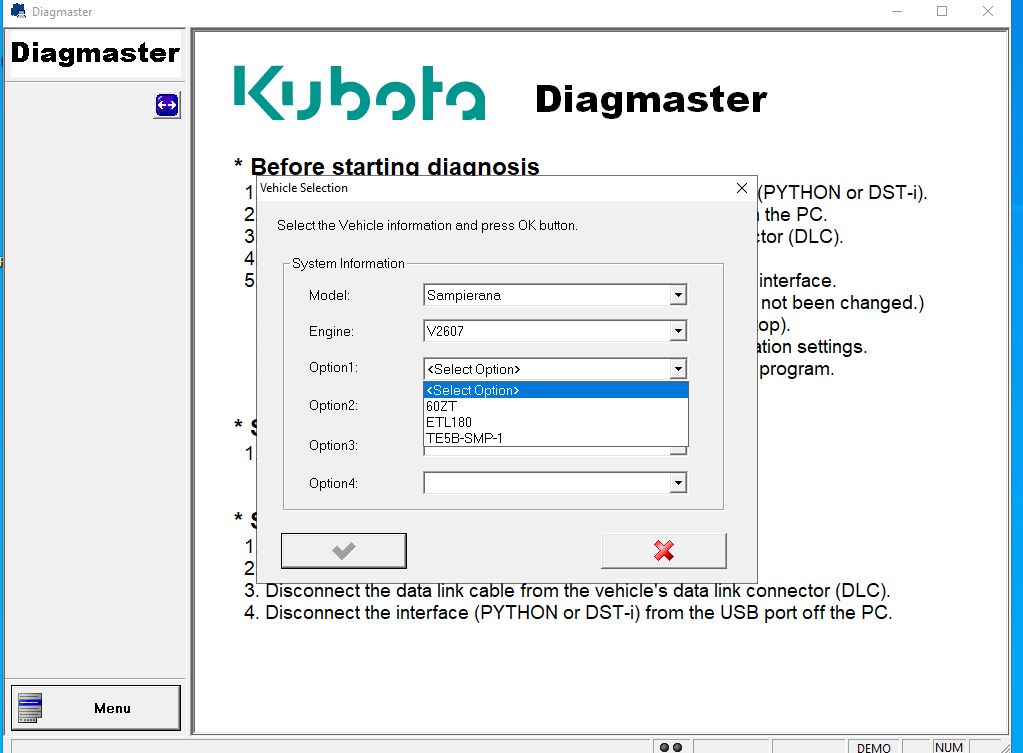Click the blue double-arrow connection icon

[167, 105]
